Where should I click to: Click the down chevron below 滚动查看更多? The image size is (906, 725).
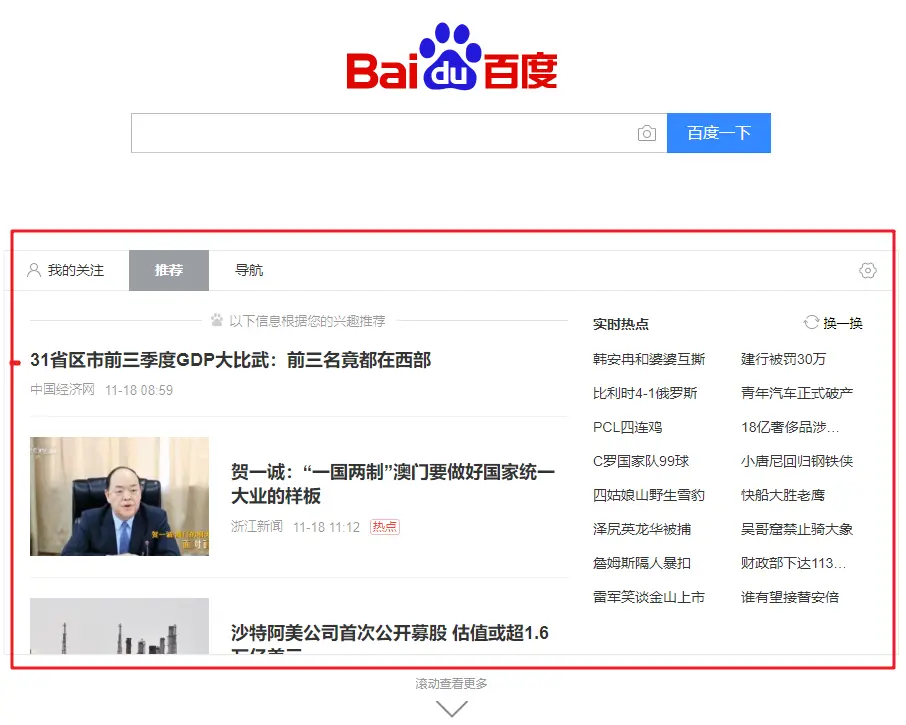(451, 708)
